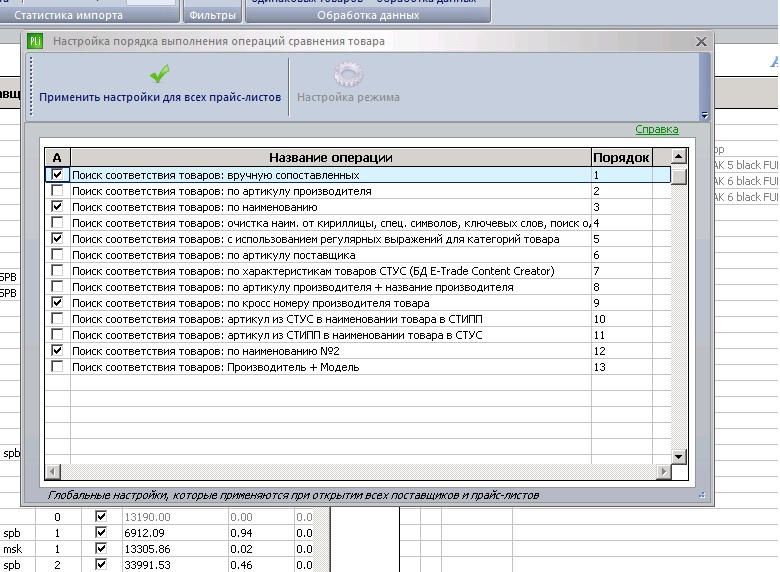The width and height of the screenshot is (780, 572).
Task: Close the operation order settings dialog
Action: [x=701, y=41]
